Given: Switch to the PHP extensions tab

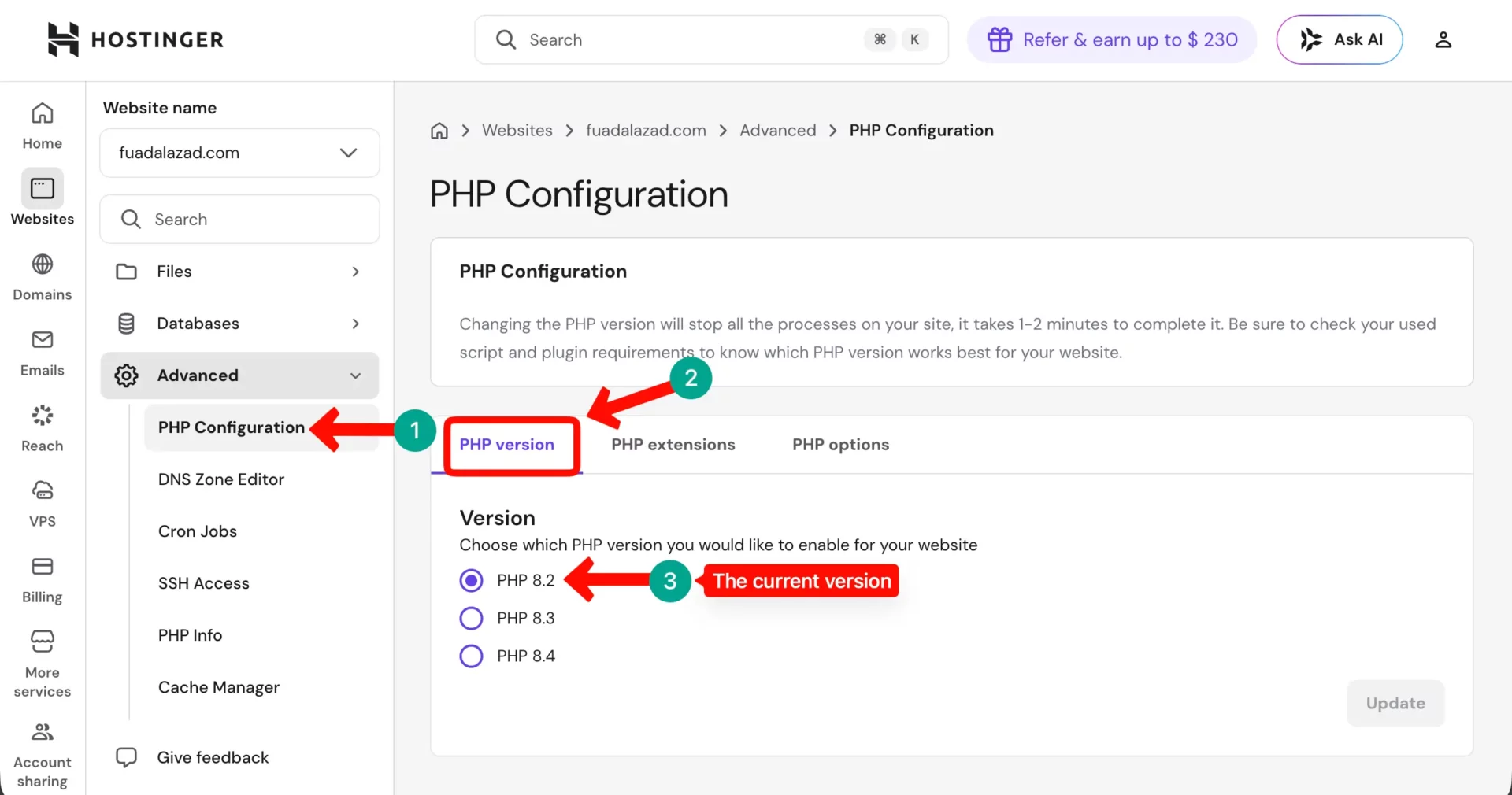Looking at the screenshot, I should 673,445.
